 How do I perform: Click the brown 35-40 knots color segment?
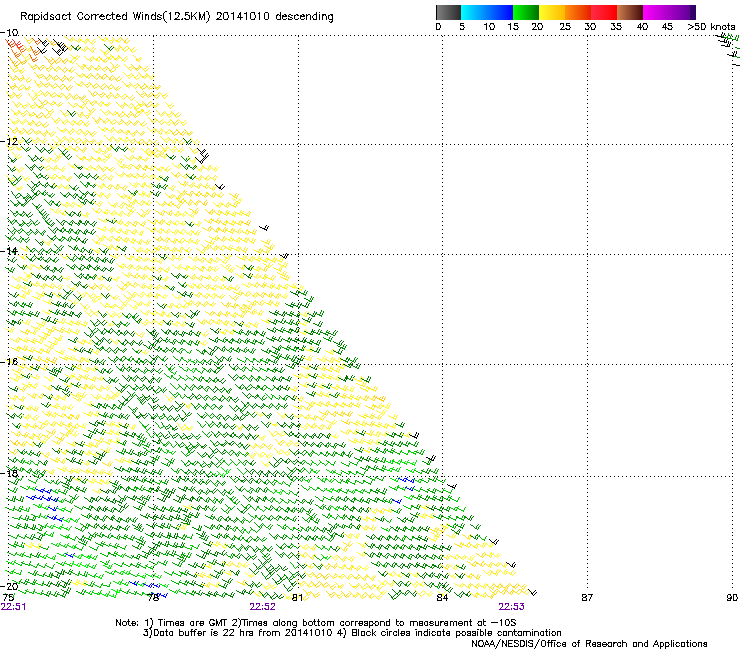[x=630, y=12]
